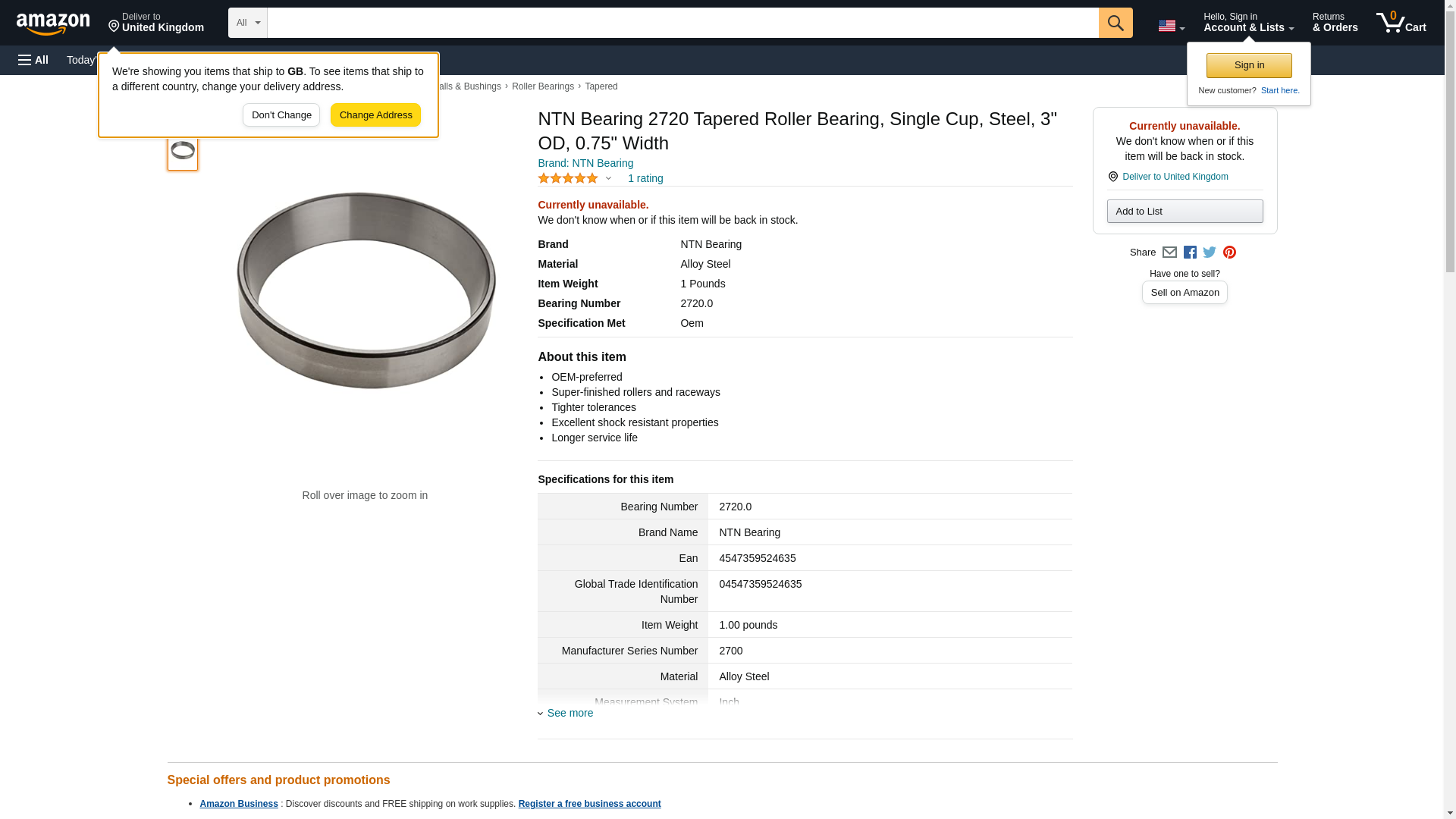
Task: Open language and country flag selector
Action: click(1171, 26)
